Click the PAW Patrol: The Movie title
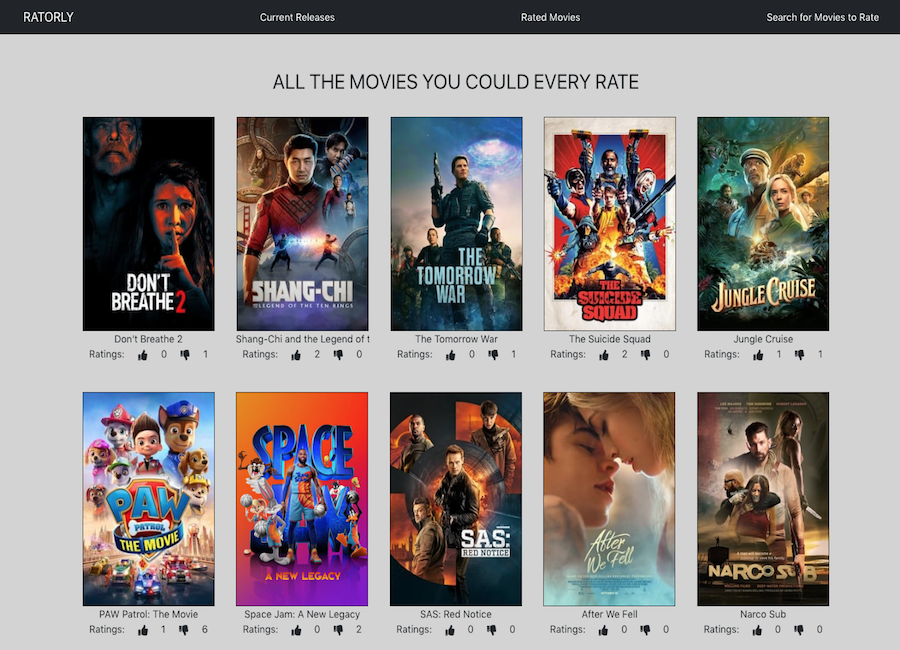This screenshot has height=650, width=900. click(x=148, y=614)
